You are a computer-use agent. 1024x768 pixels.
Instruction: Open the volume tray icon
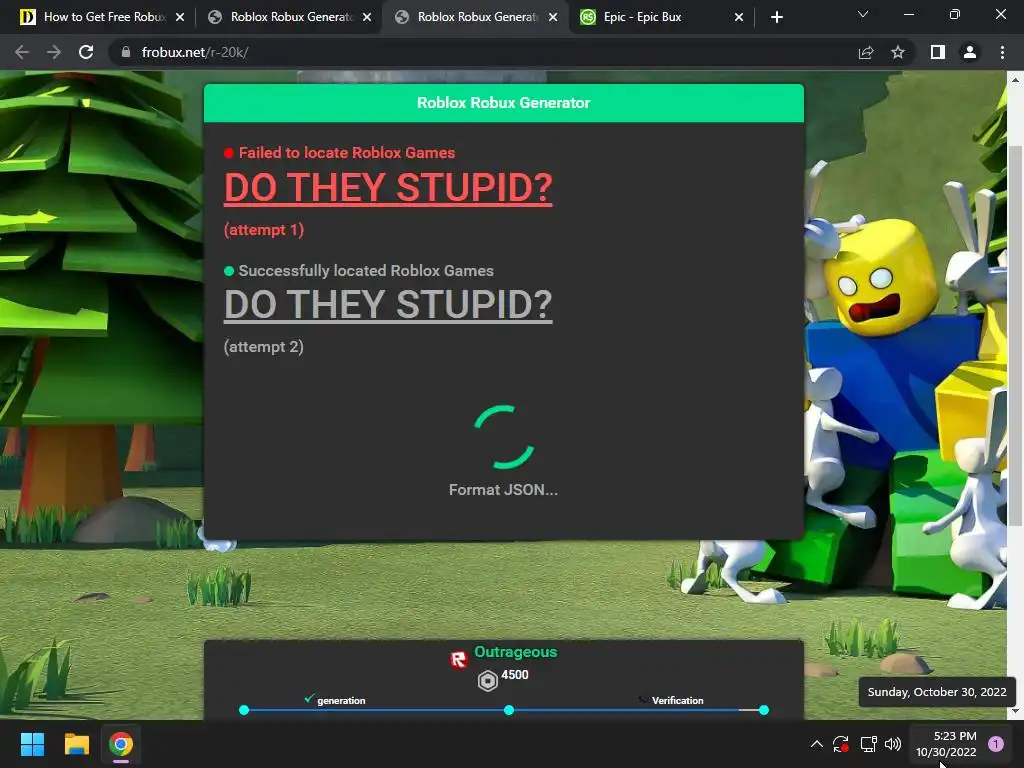(893, 744)
